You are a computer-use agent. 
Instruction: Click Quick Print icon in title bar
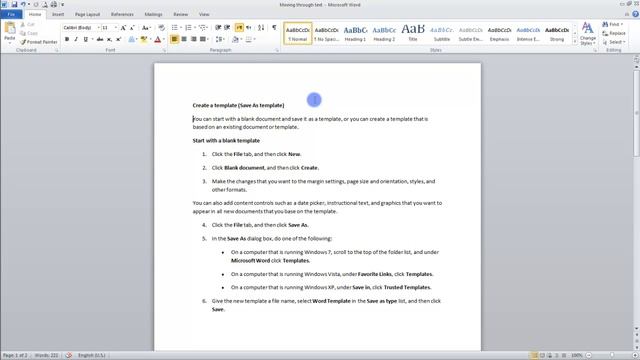point(53,4)
